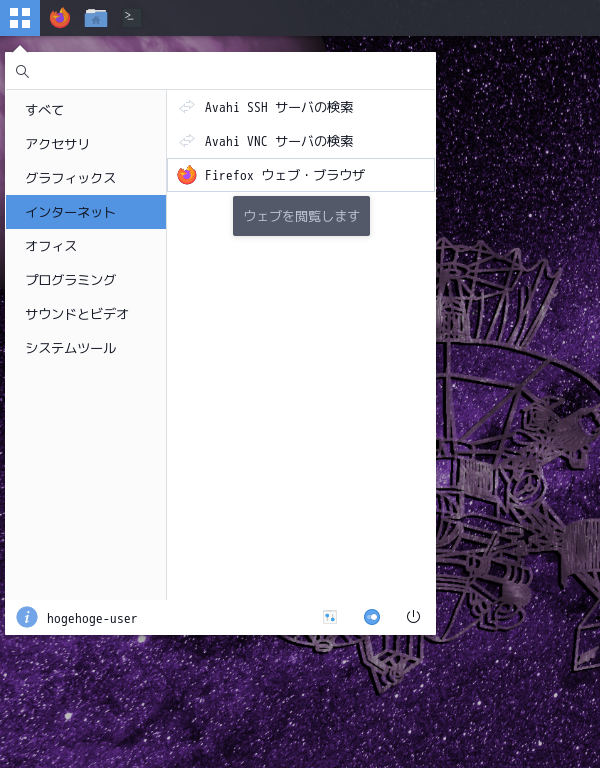This screenshot has width=600, height=768.
Task: Focus the application search field
Action: (x=220, y=71)
